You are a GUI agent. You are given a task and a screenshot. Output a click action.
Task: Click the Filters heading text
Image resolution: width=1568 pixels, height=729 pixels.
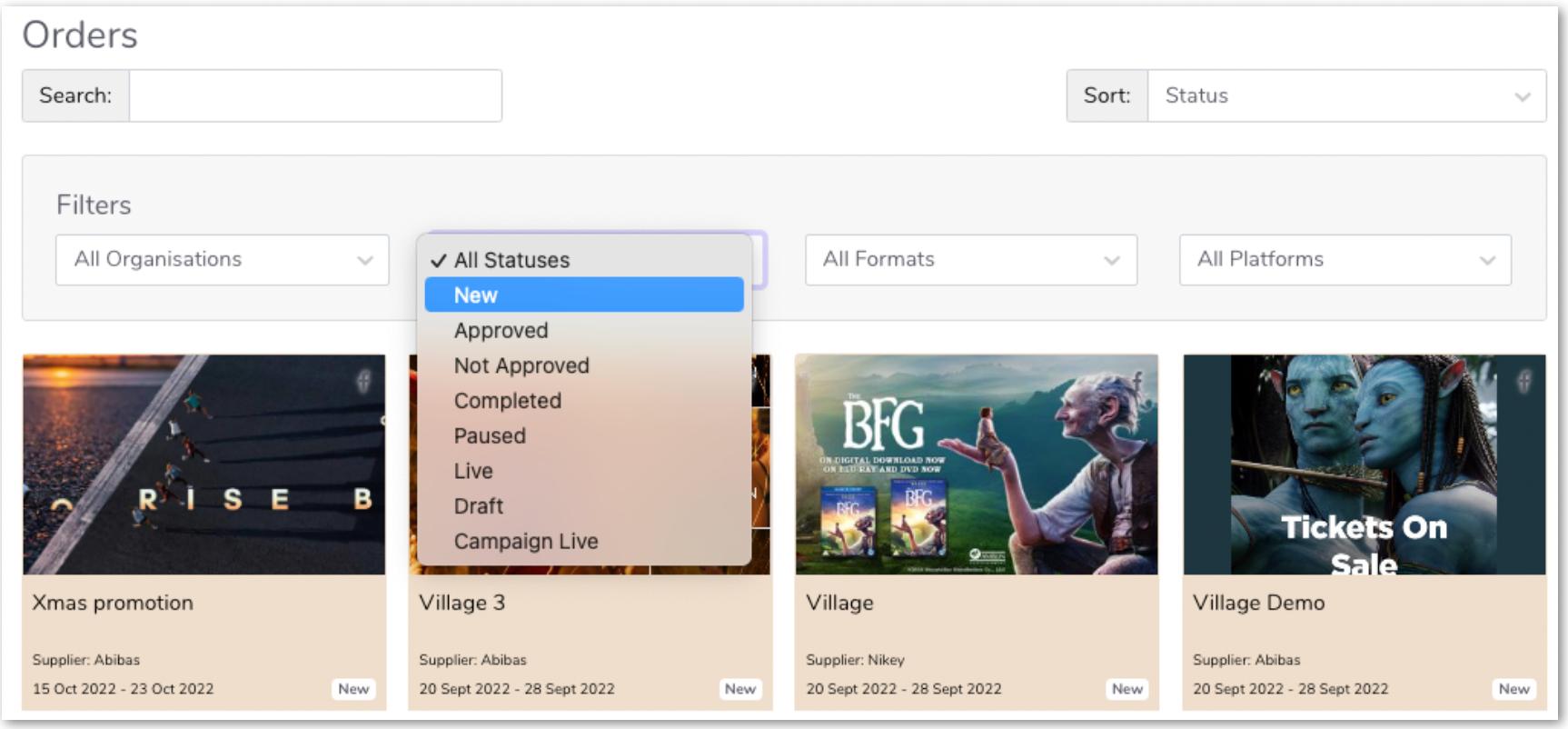tap(94, 205)
